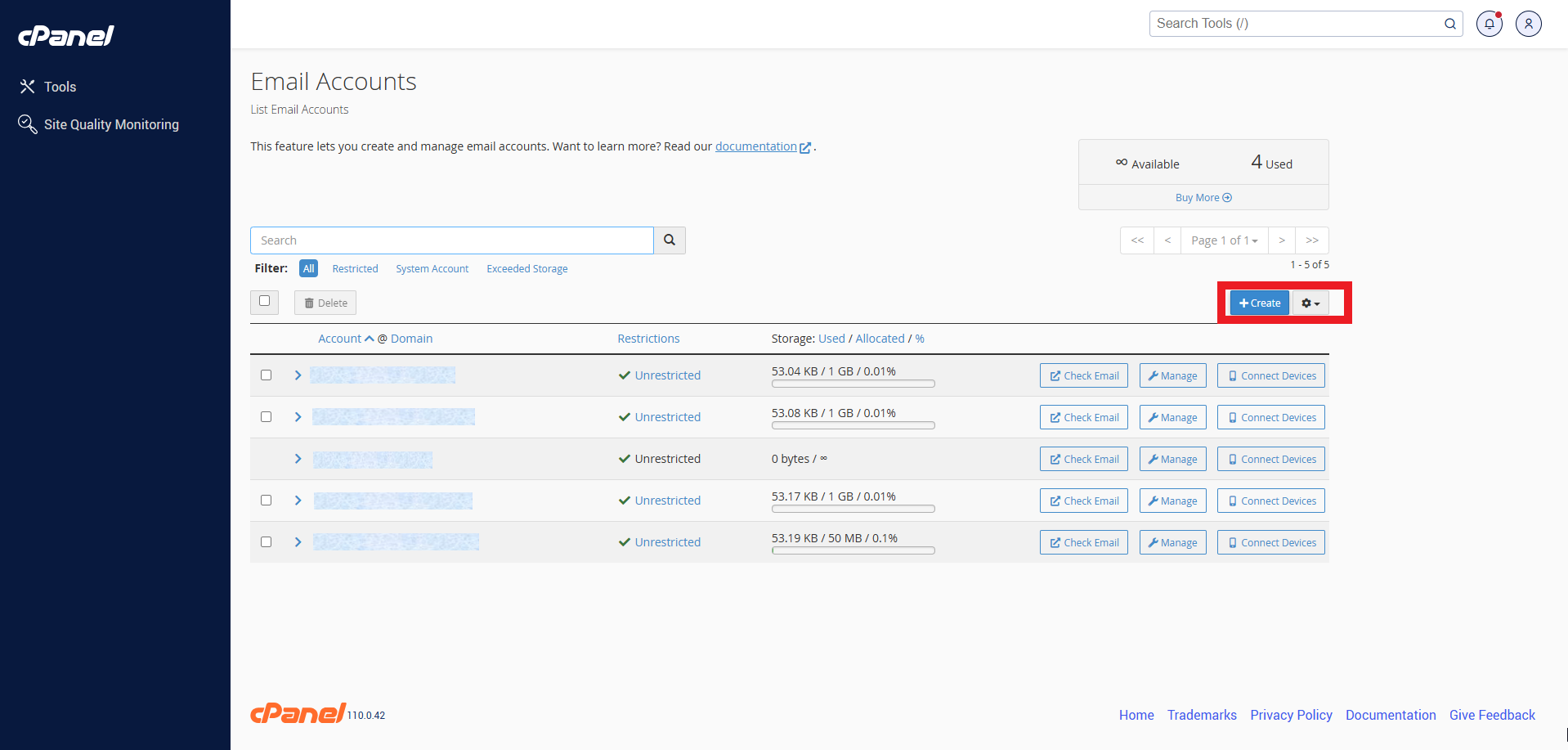
Task: Check the first email account checkbox
Action: (x=266, y=375)
